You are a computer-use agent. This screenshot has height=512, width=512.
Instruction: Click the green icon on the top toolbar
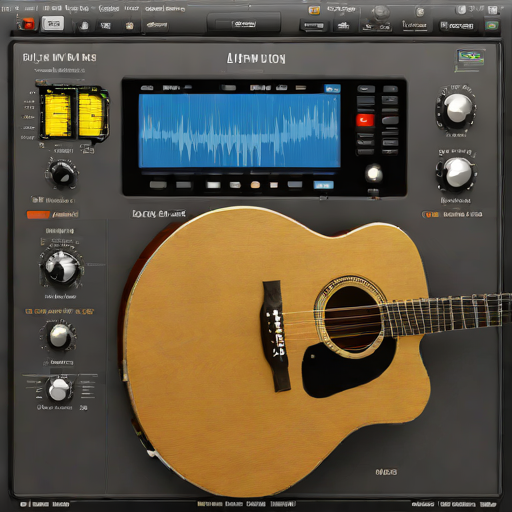pos(492,25)
